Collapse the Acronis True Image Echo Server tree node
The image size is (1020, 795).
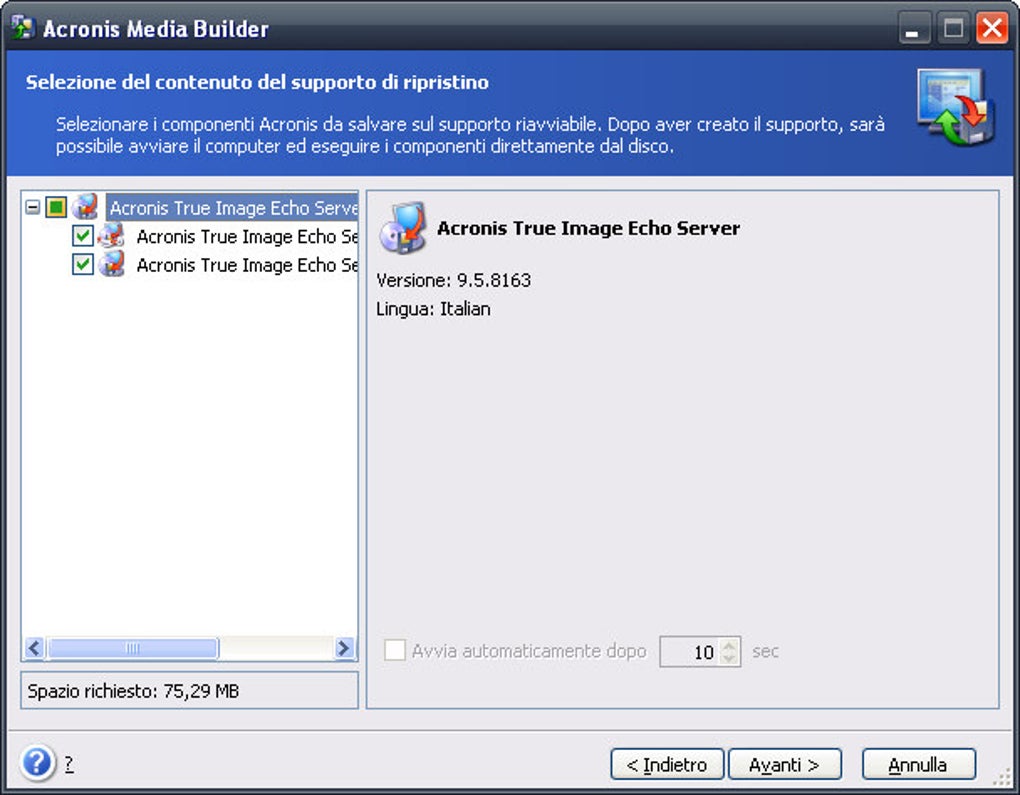point(33,208)
